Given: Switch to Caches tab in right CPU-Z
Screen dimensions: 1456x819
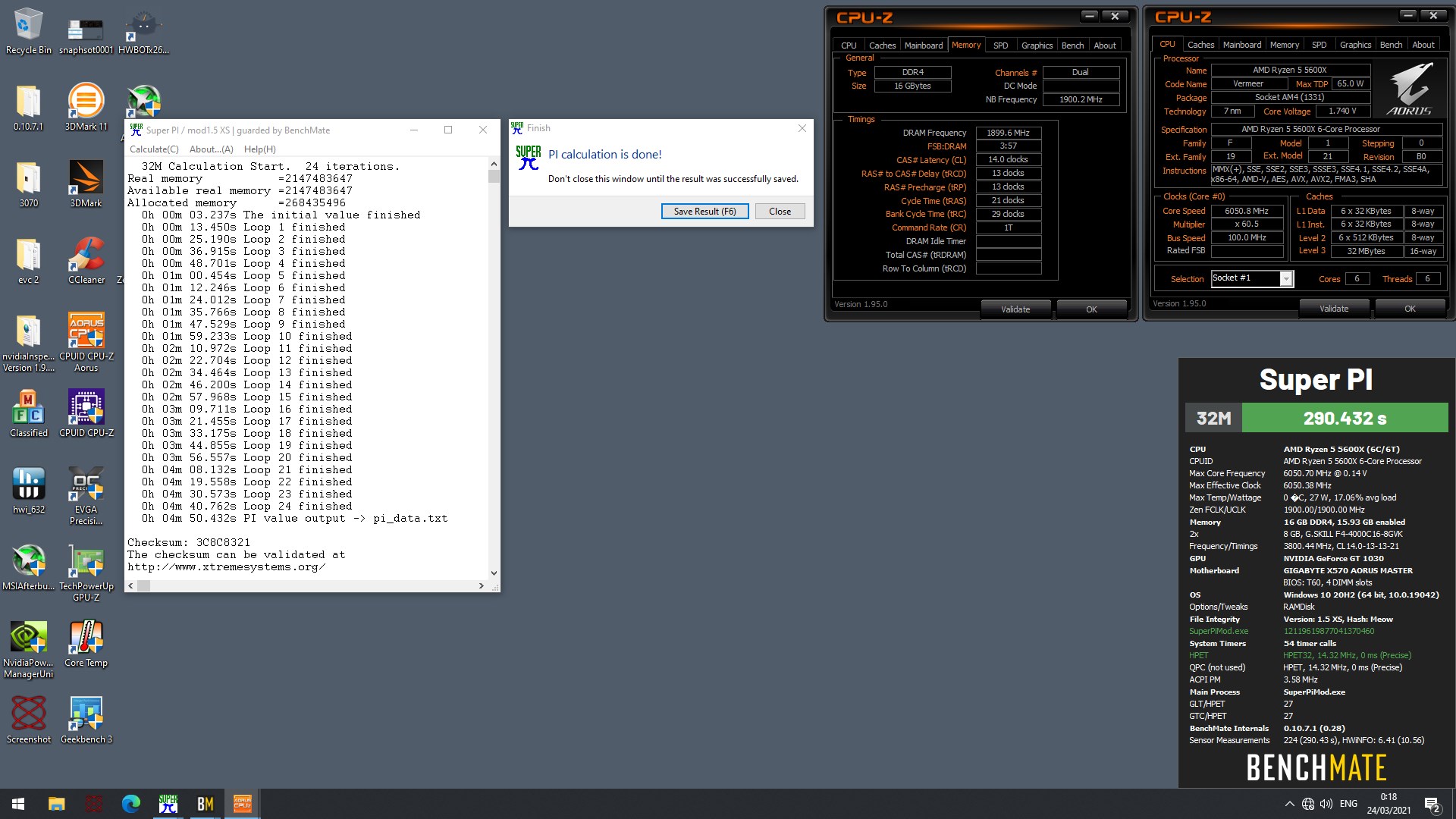Looking at the screenshot, I should click(1200, 45).
